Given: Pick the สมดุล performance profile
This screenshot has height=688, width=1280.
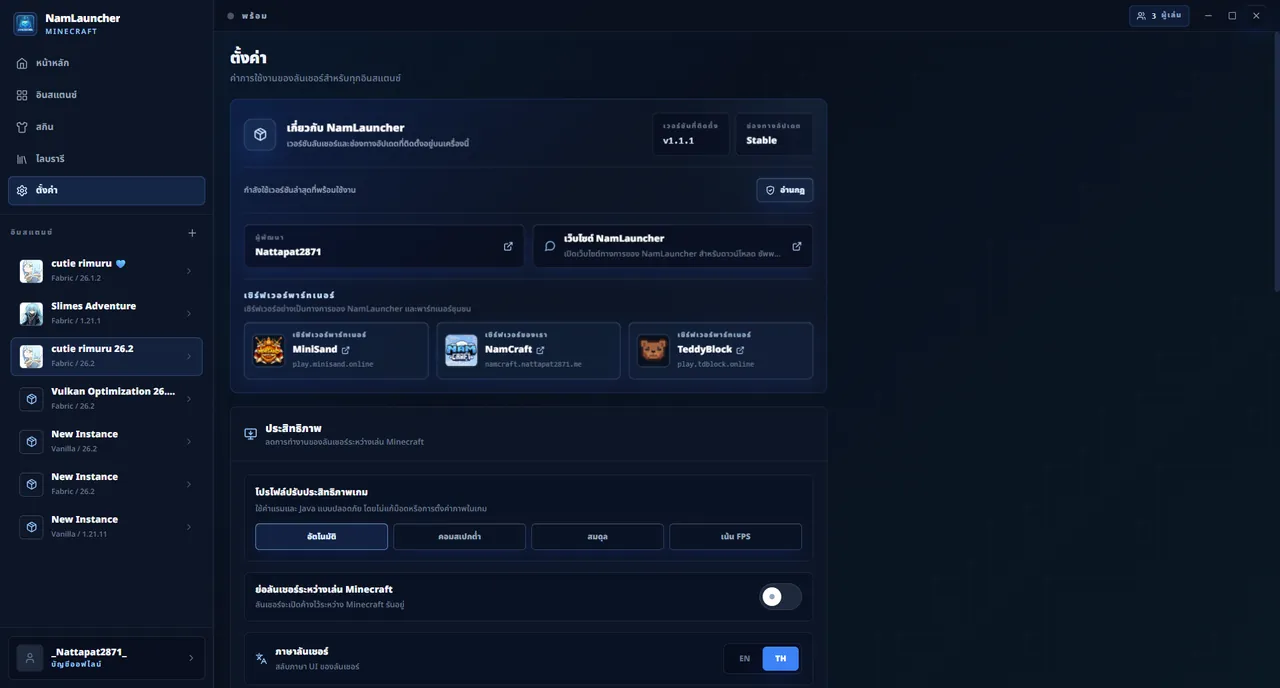Looking at the screenshot, I should 597,537.
